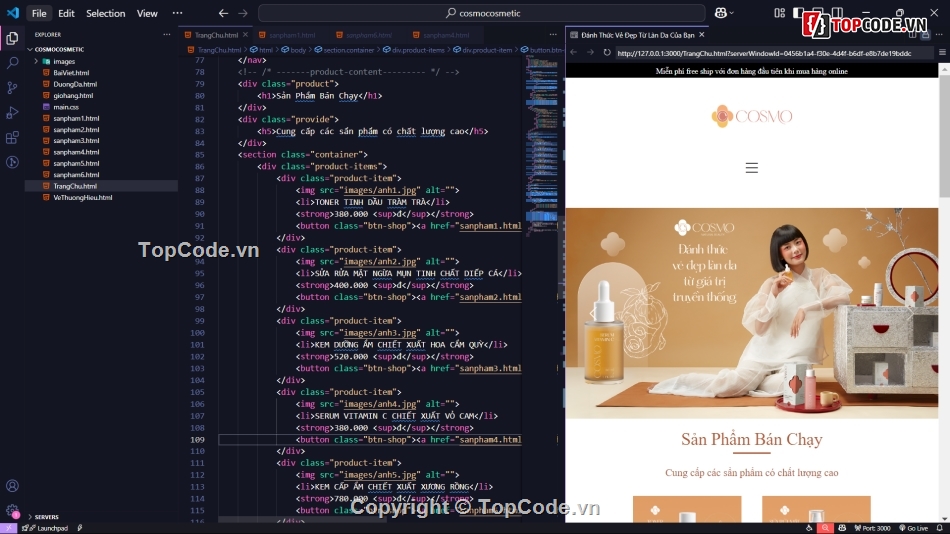Click the preview pane vertical scrollbar
The image size is (950, 534).
click(x=944, y=130)
